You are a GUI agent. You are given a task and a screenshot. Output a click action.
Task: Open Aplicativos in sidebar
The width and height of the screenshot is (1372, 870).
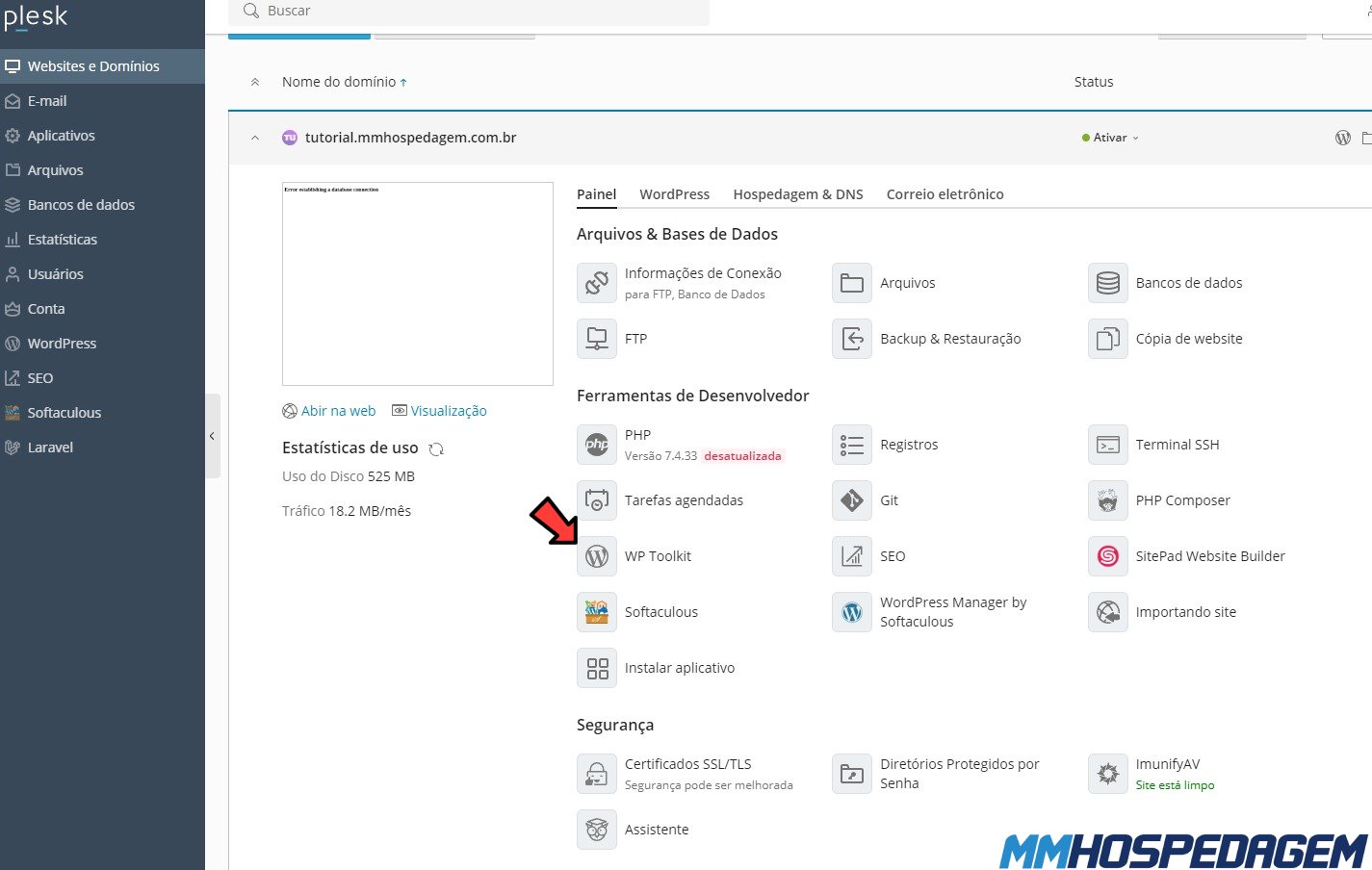102,136
